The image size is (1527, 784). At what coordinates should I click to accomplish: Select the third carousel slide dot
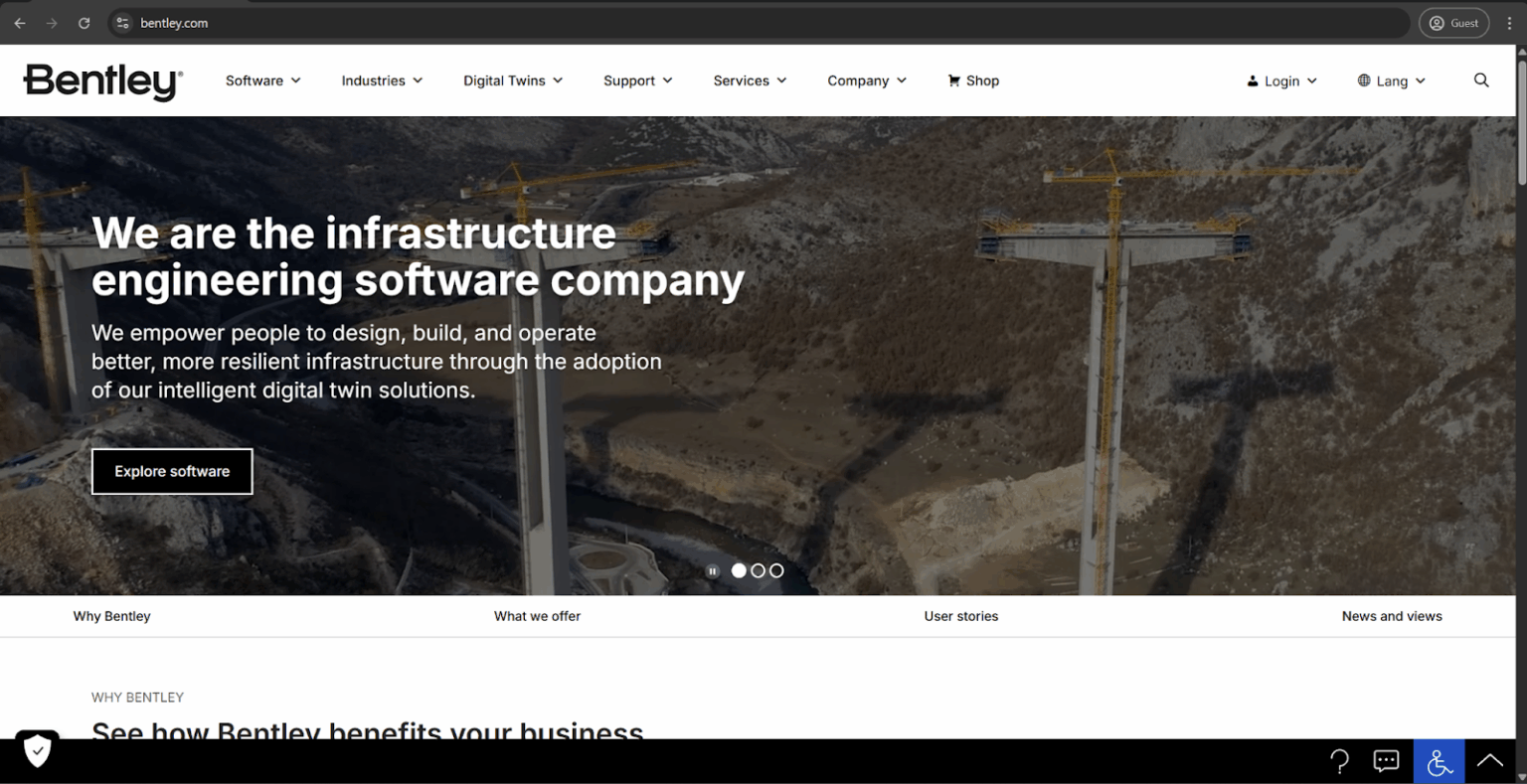click(x=776, y=571)
